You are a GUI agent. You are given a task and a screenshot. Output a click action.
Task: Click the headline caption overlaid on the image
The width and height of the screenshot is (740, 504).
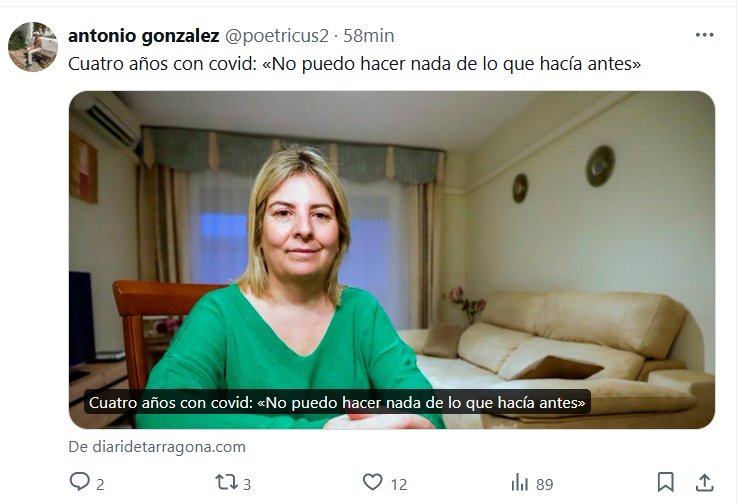tap(337, 403)
